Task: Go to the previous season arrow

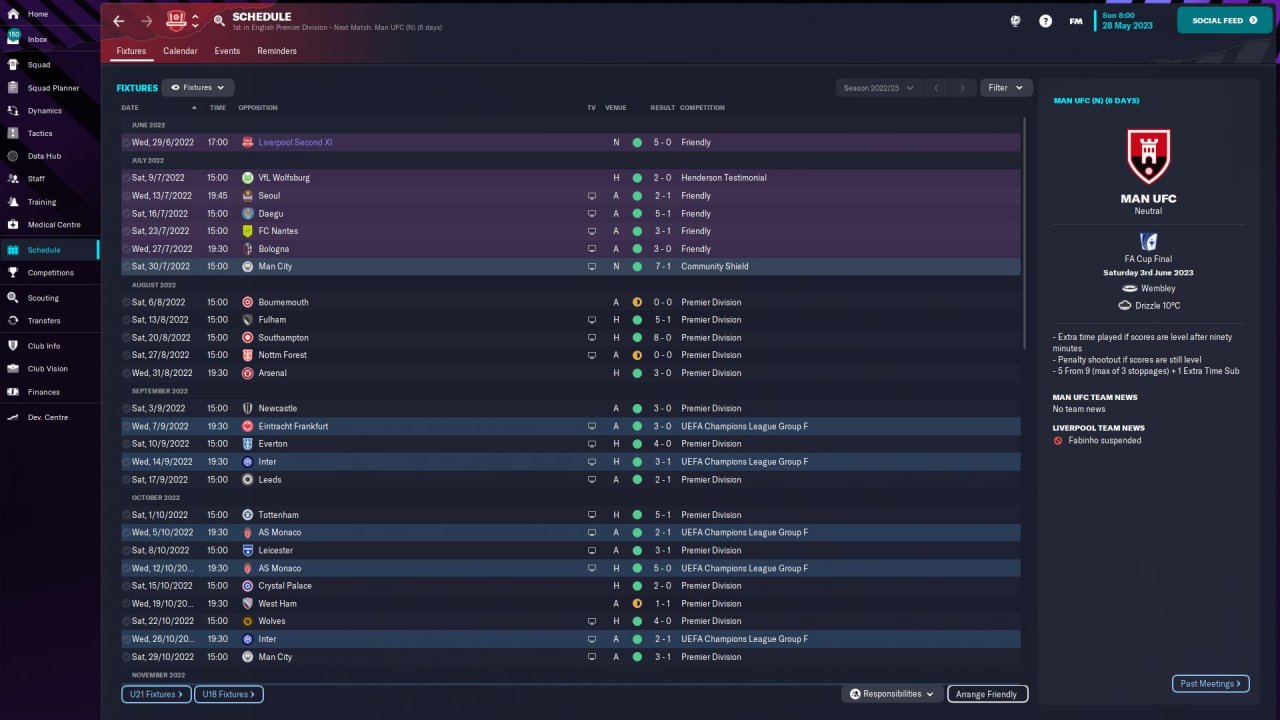Action: pyautogui.click(x=936, y=88)
